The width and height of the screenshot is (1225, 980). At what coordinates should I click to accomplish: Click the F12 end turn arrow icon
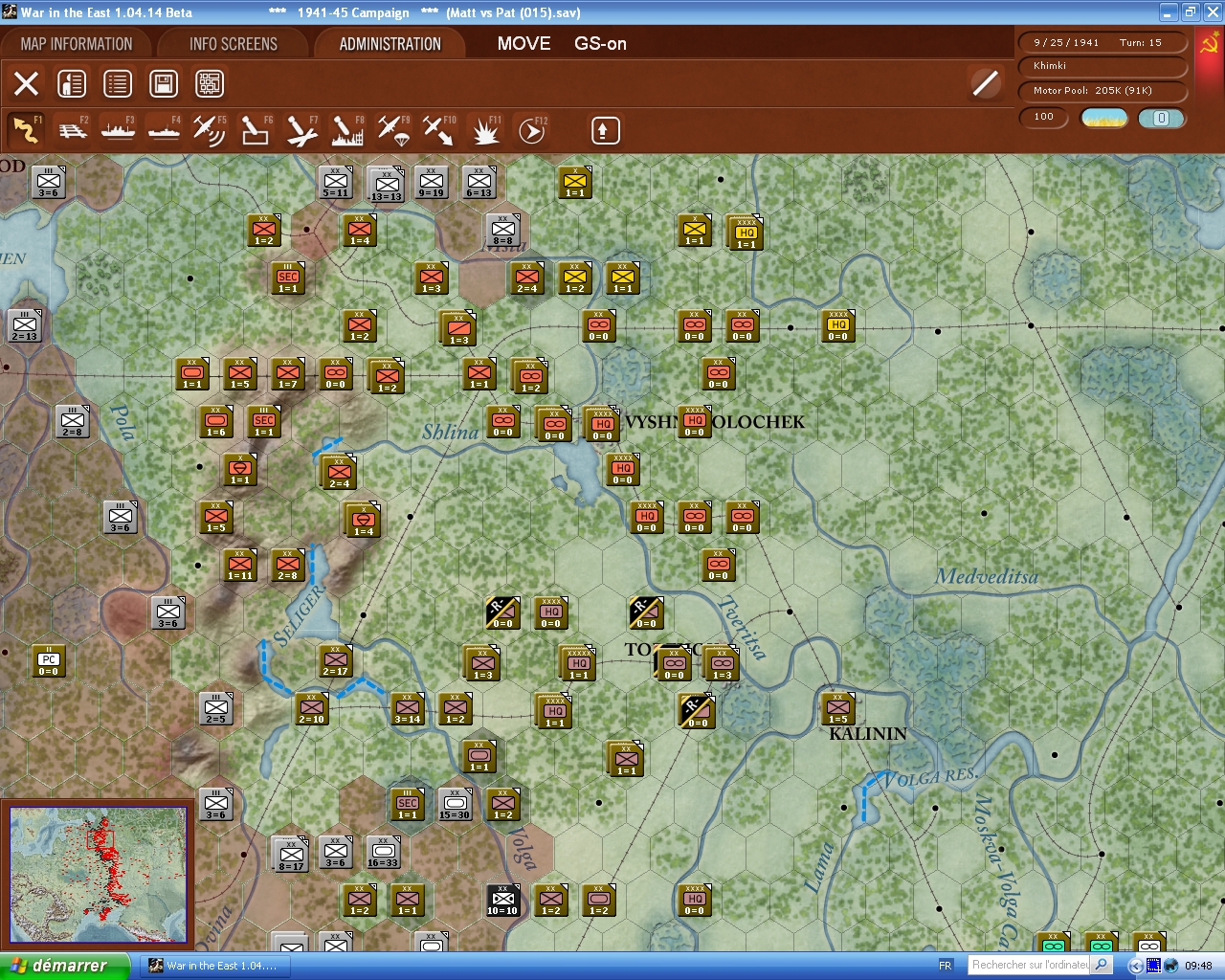531,130
